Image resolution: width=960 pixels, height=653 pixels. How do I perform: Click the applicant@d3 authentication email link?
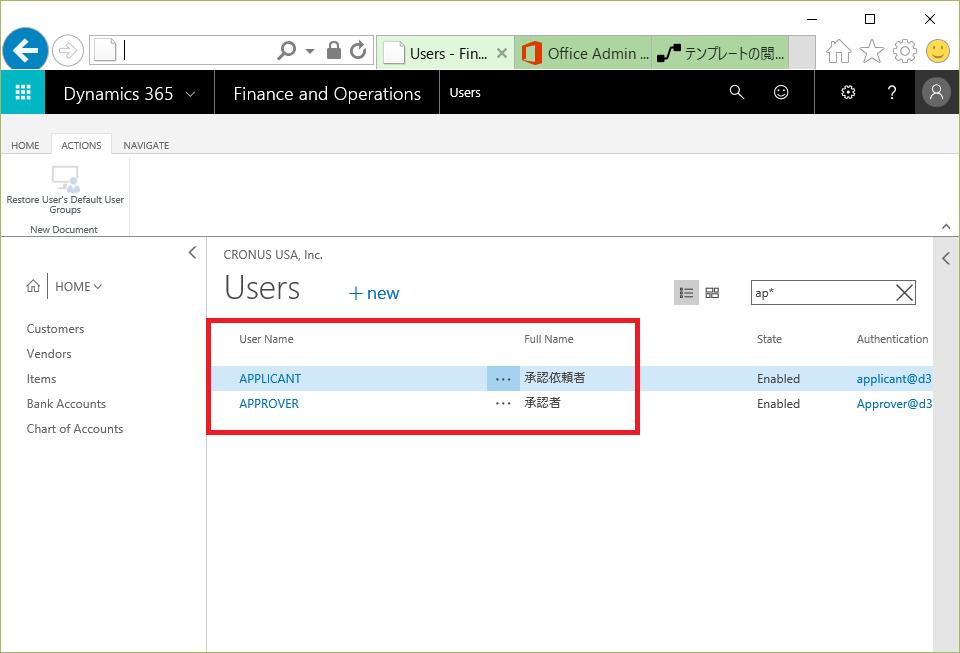tap(894, 379)
